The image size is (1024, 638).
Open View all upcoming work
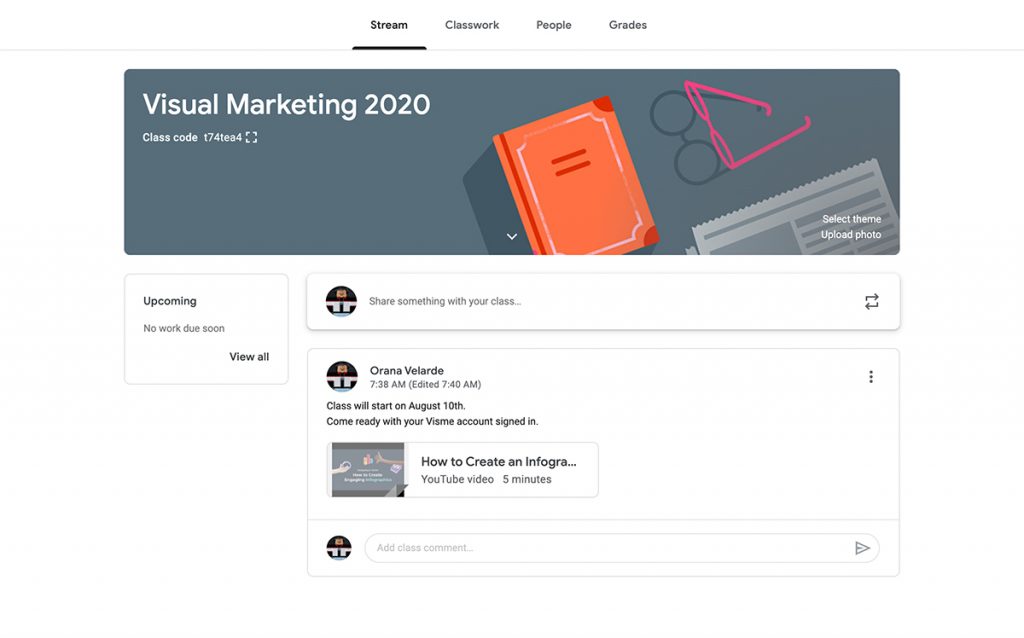coord(248,355)
